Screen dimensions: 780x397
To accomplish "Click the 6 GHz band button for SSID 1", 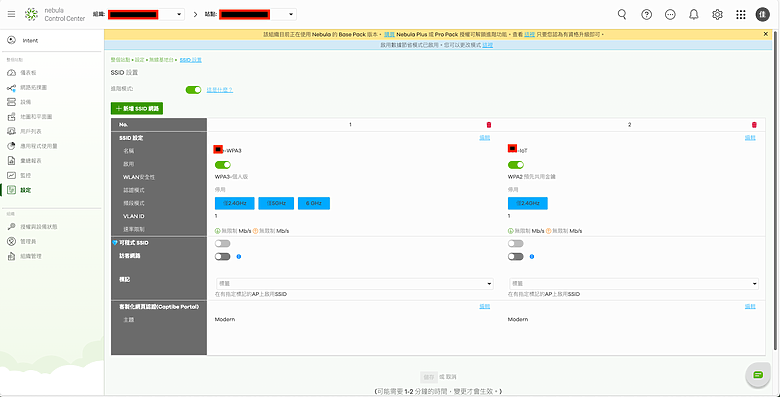I will 314,203.
